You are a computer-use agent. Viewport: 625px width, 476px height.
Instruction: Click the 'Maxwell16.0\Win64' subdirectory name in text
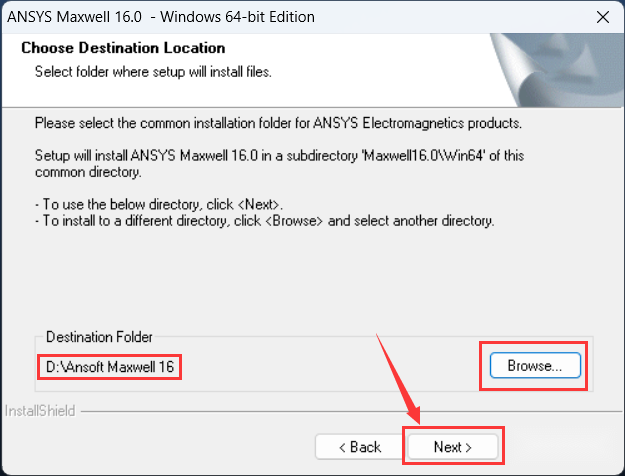(x=423, y=155)
